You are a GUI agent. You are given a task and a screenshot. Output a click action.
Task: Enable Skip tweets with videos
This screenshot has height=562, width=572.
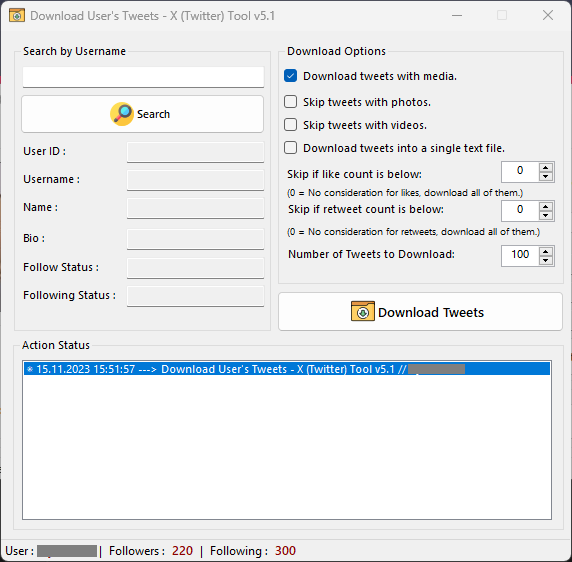(290, 125)
